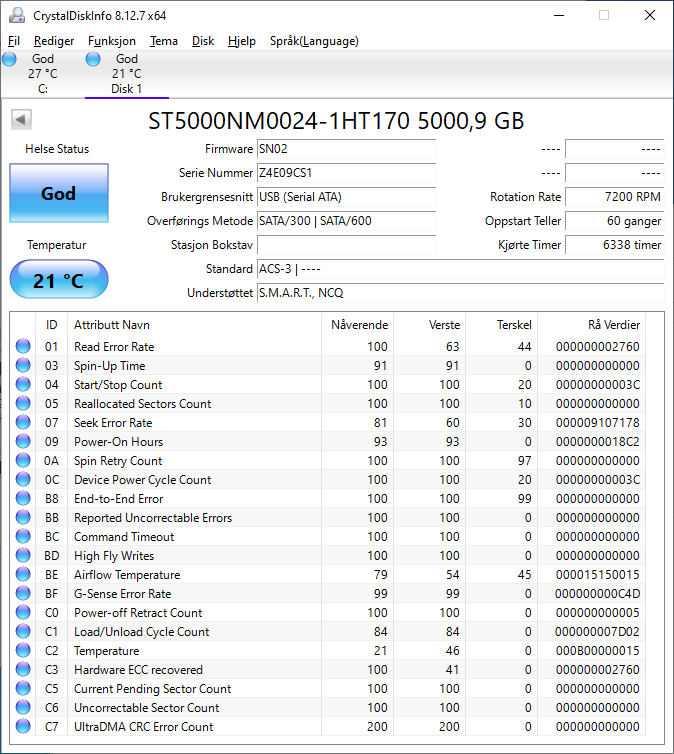Viewport: 674px width, 754px height.
Task: Switch to the Disk 1 tab
Action: point(126,74)
